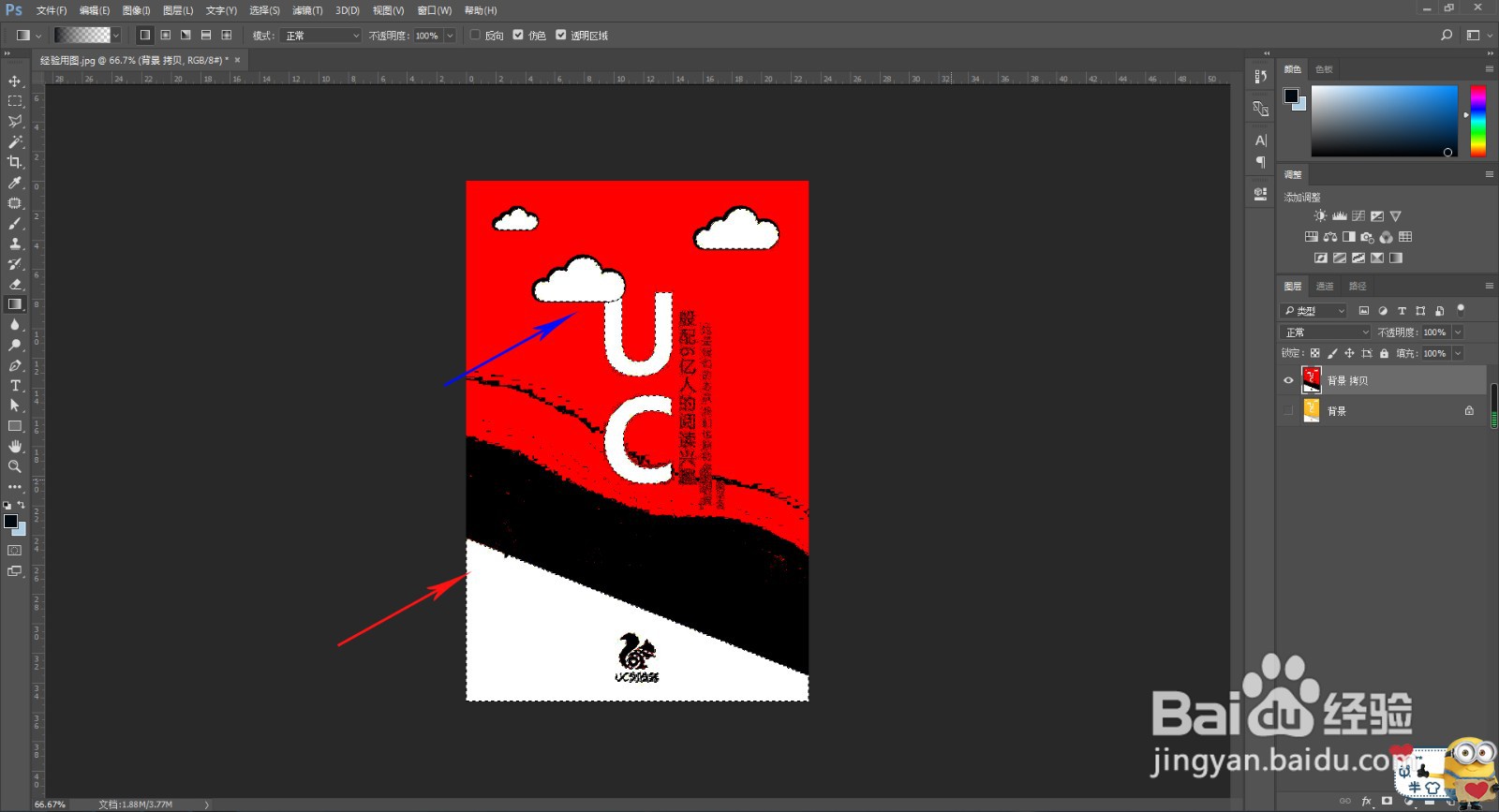
Task: Open the gradient Mode (正常) dropdown
Action: (x=320, y=36)
